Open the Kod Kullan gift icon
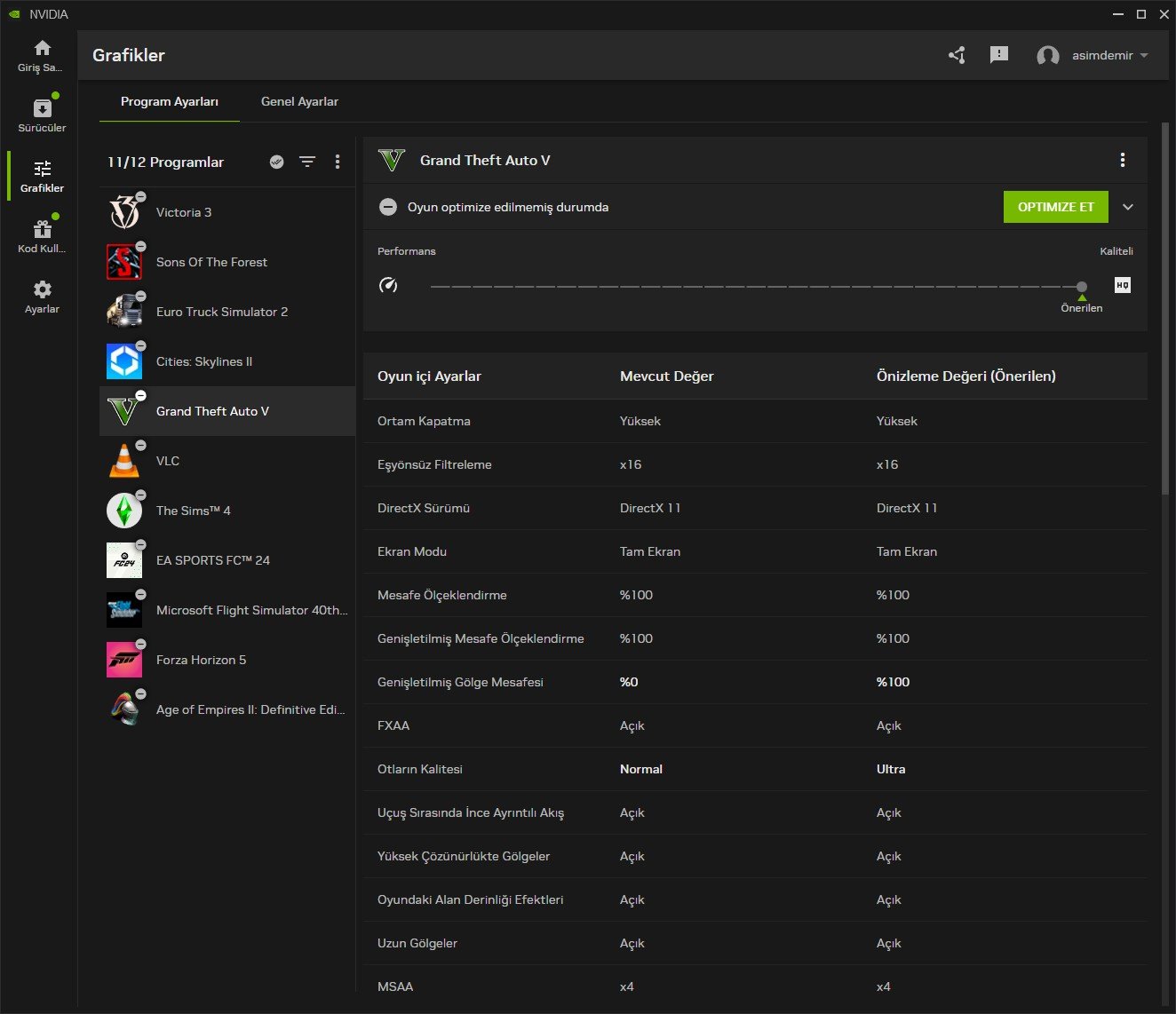The height and width of the screenshot is (1014, 1176). point(42,229)
